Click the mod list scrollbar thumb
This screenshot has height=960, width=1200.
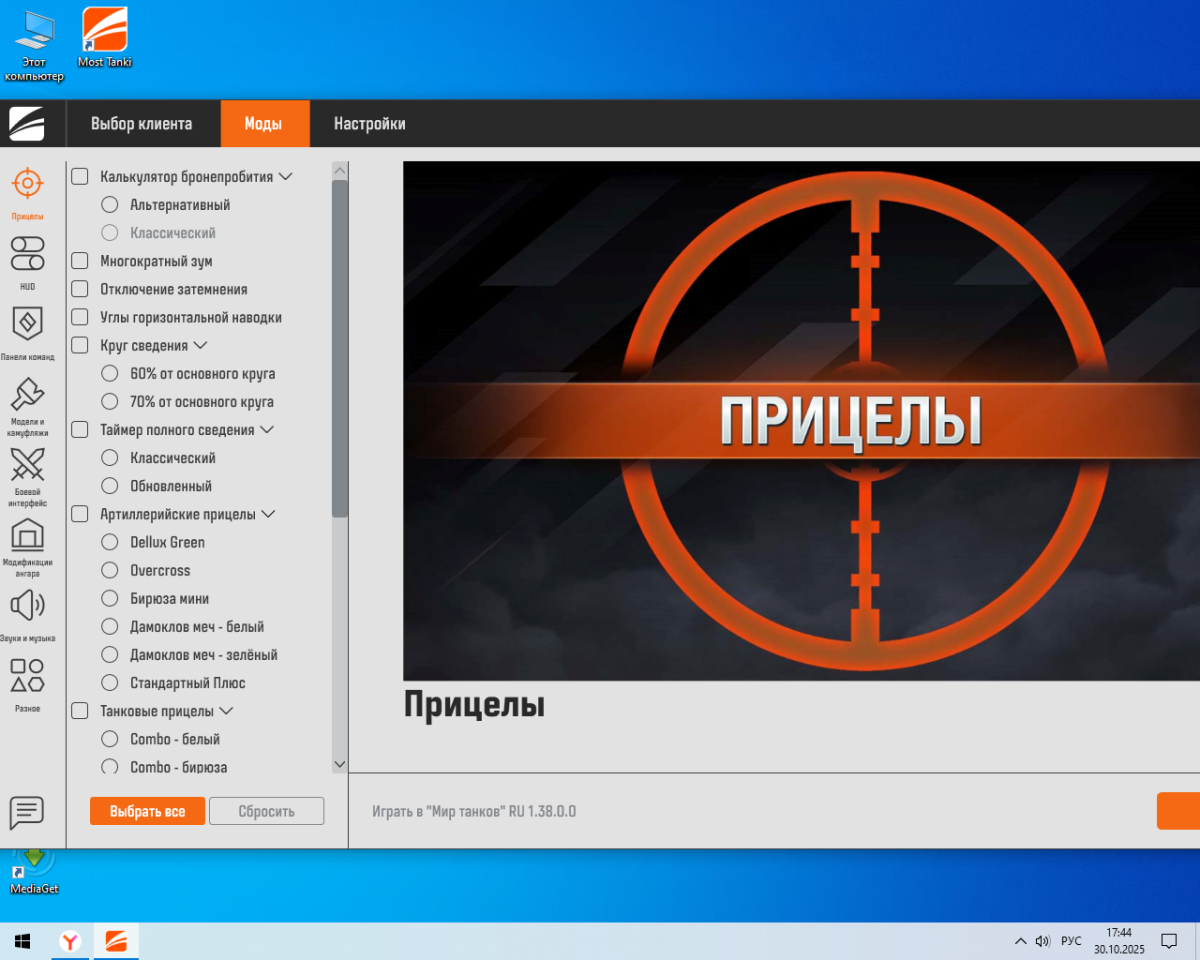[x=339, y=348]
